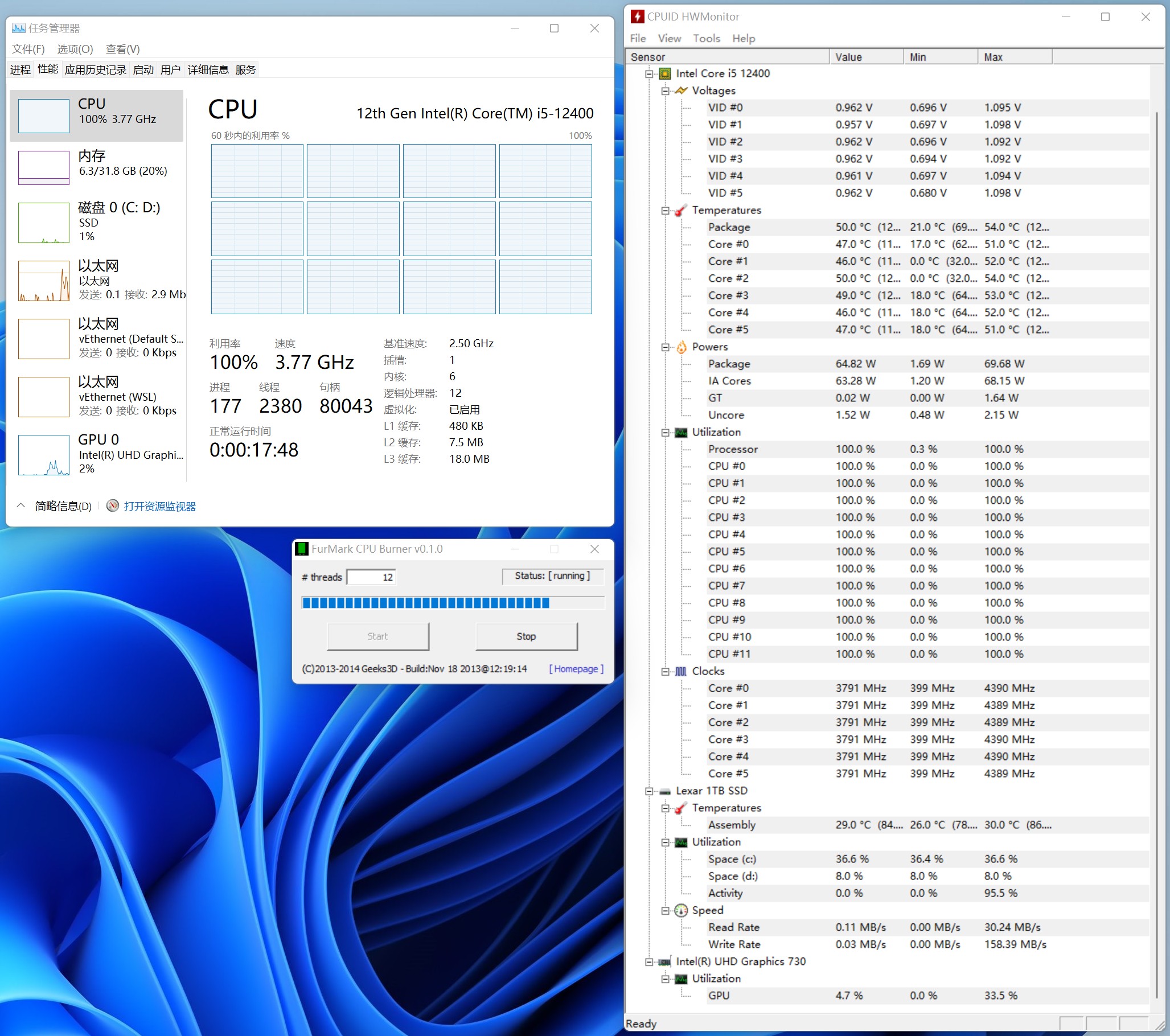
Task: Switch to the 详细信息 tab
Action: pos(208,70)
